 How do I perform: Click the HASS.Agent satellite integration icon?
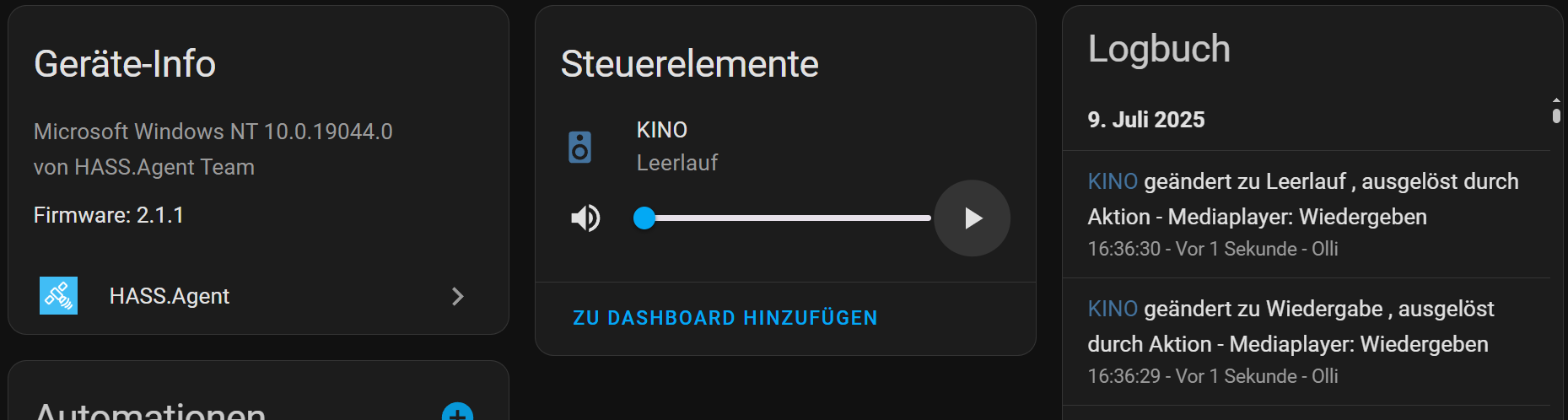(x=58, y=296)
